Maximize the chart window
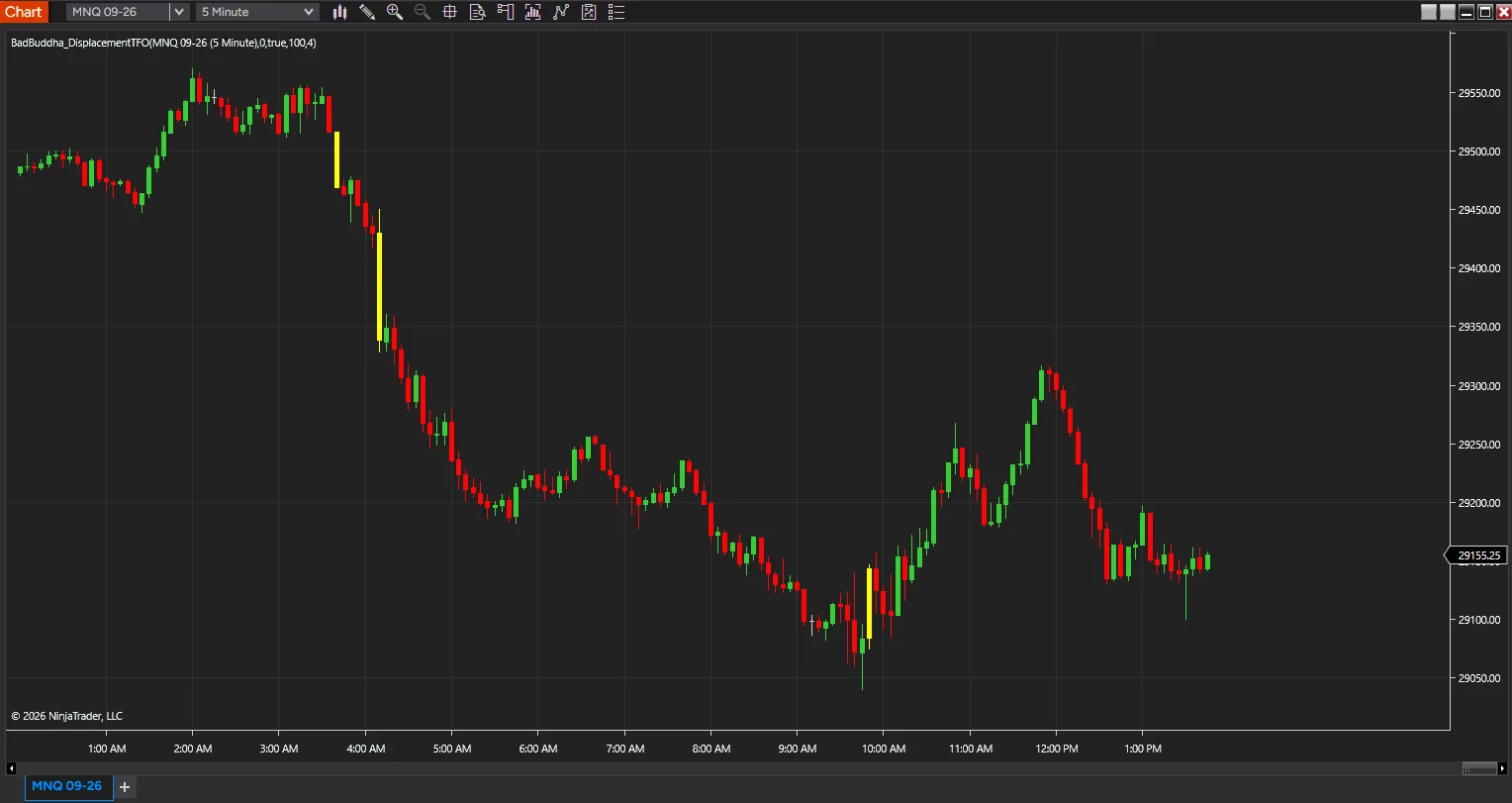 tap(1484, 12)
